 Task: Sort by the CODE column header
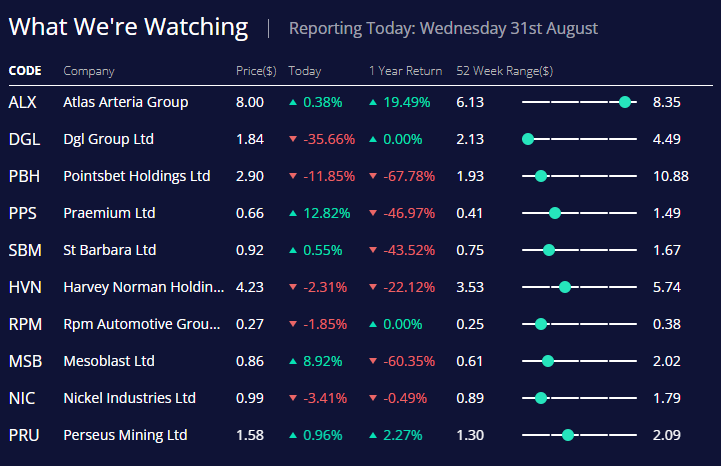tap(24, 71)
